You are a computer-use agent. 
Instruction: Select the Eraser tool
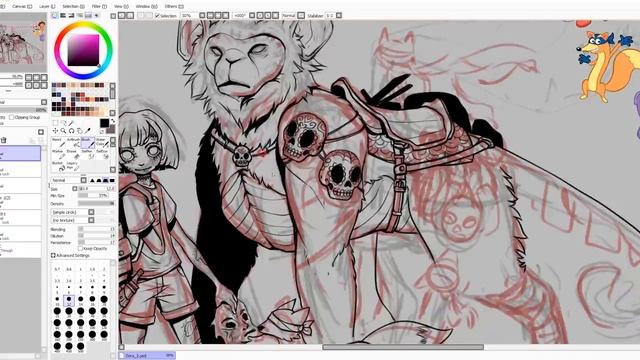point(73,154)
